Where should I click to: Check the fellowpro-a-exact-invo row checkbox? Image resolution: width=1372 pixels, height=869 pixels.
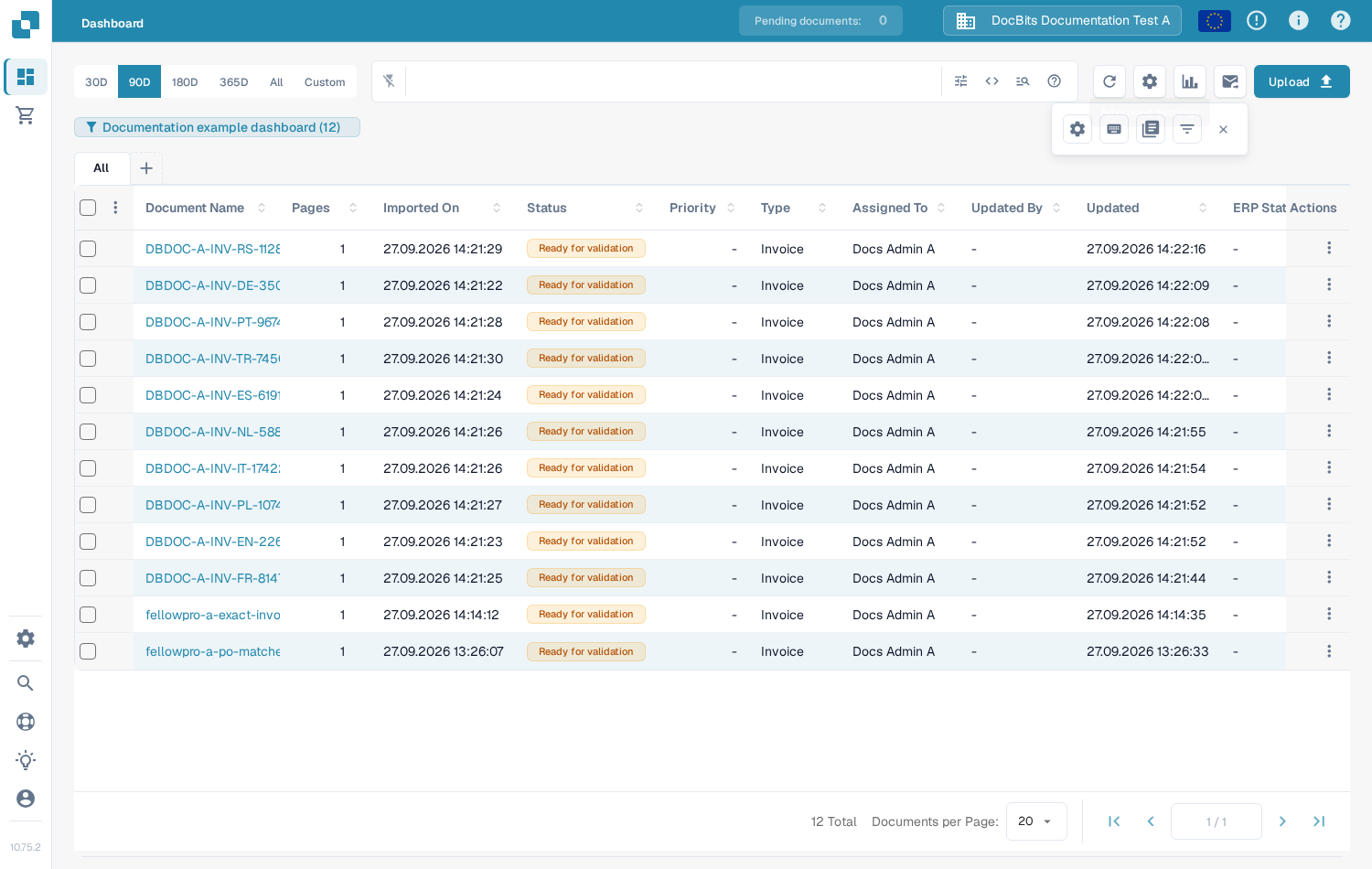pos(88,615)
